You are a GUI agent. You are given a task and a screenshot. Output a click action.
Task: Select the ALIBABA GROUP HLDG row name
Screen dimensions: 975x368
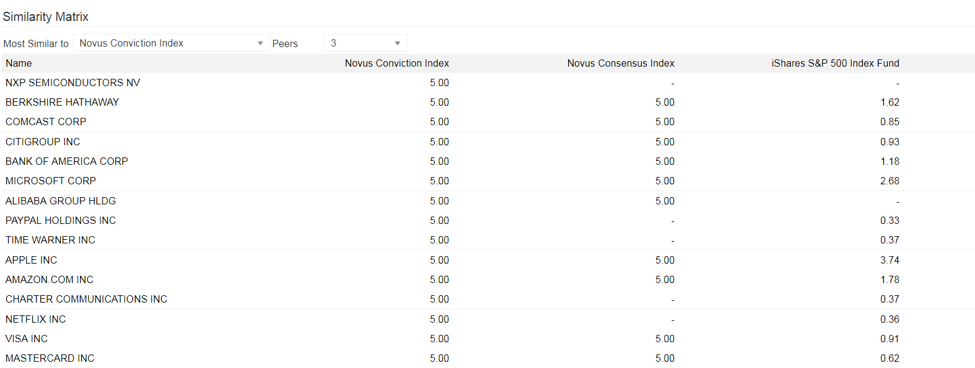tap(60, 201)
